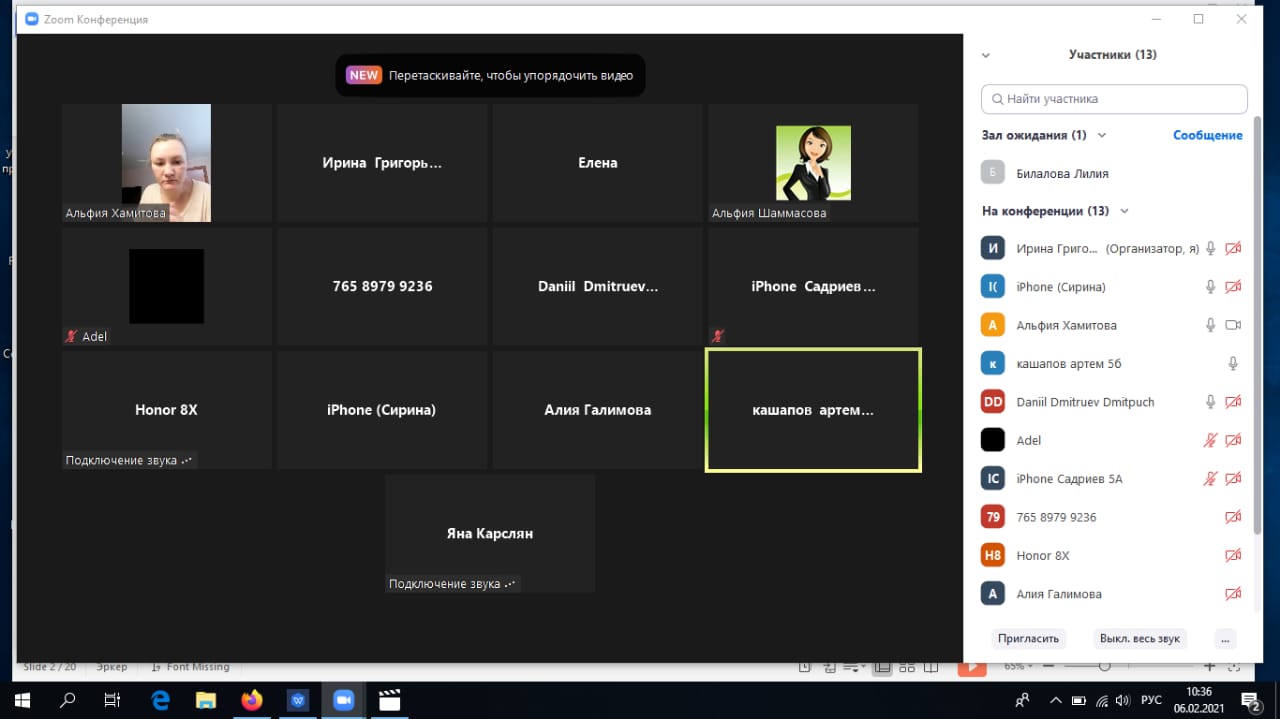Click iPhone Садриев 5А crossed-out camera icon
Screen dimensions: 1280x719
click(x=1233, y=479)
